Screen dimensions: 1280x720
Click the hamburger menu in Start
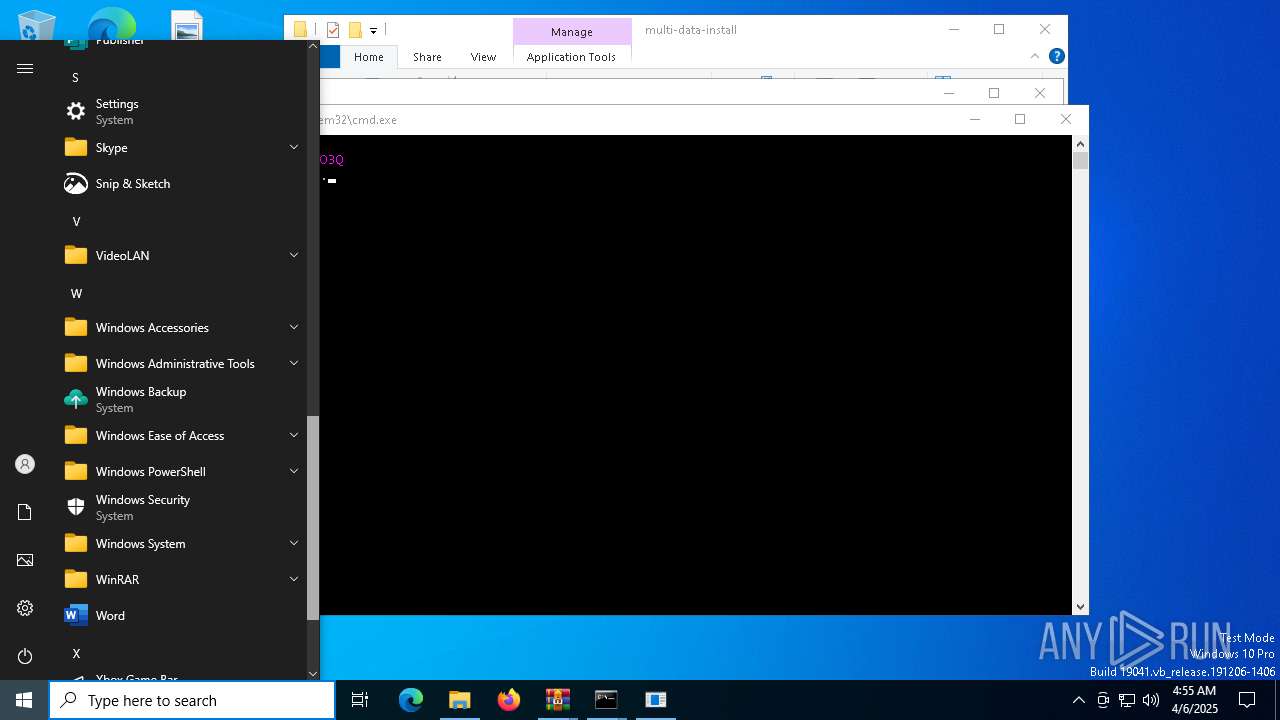coord(25,68)
